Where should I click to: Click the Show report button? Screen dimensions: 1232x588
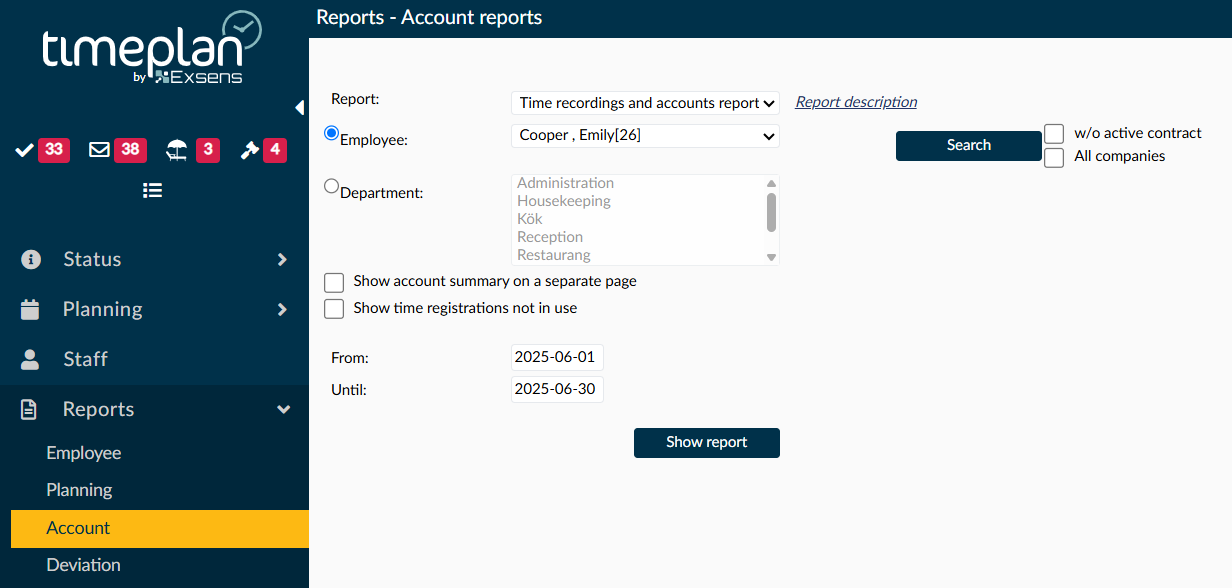[707, 442]
